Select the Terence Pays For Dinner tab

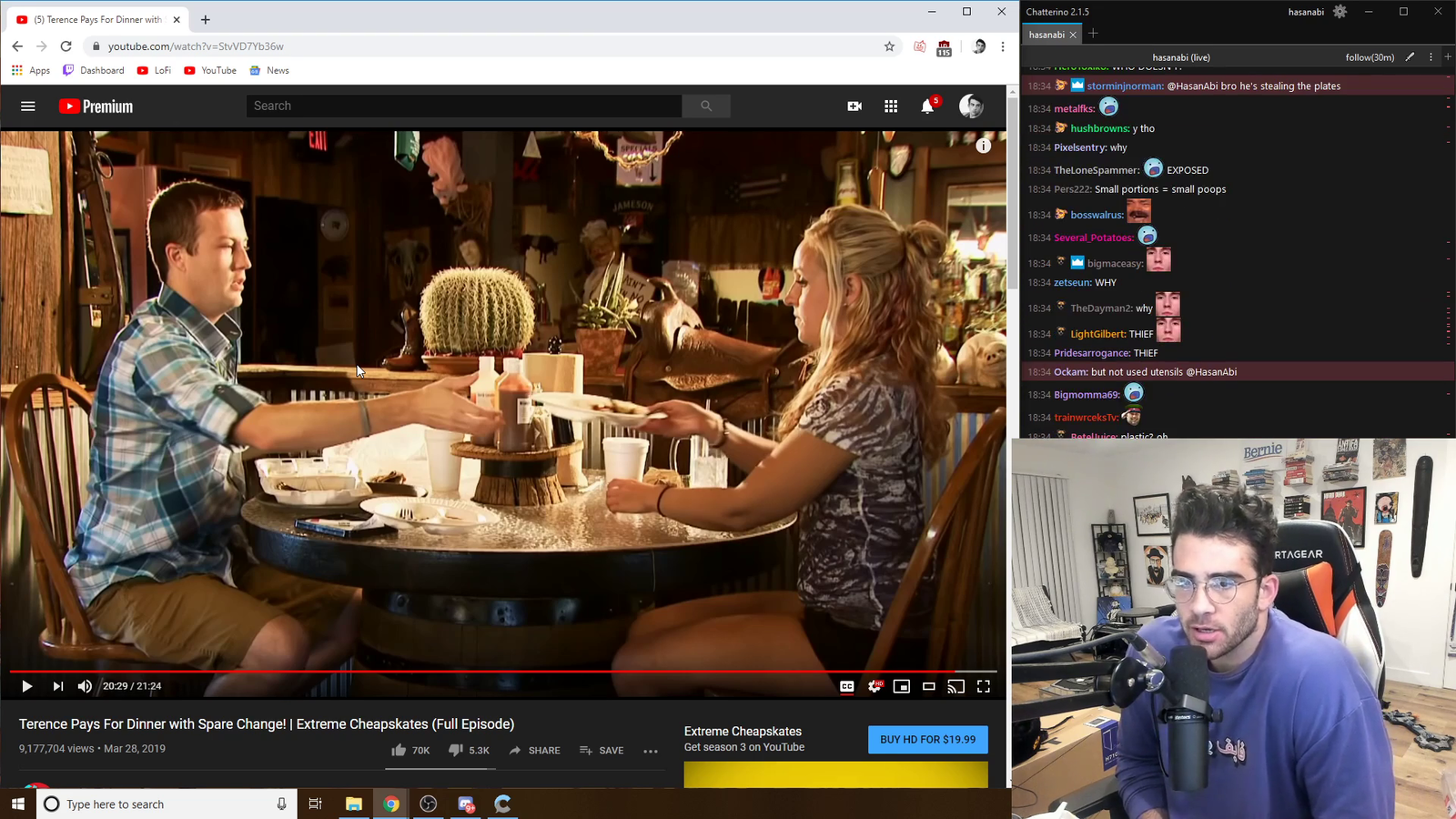[x=97, y=19]
